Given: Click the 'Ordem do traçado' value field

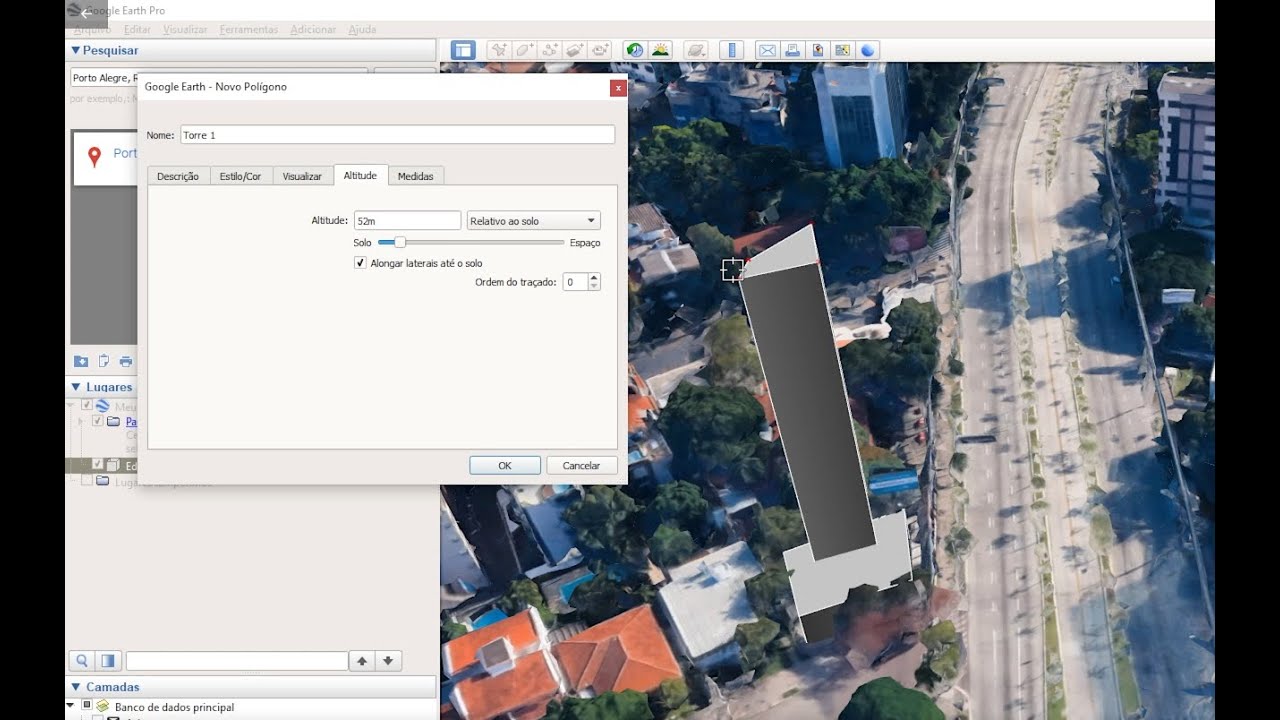Looking at the screenshot, I should click(x=575, y=282).
